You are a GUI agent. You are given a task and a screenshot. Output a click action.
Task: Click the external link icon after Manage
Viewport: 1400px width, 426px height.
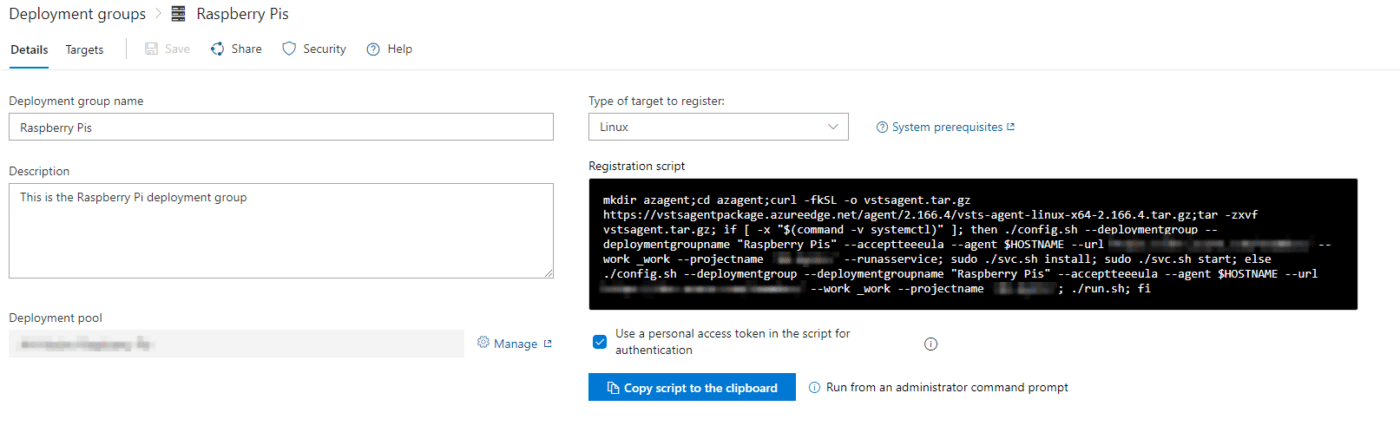[547, 344]
